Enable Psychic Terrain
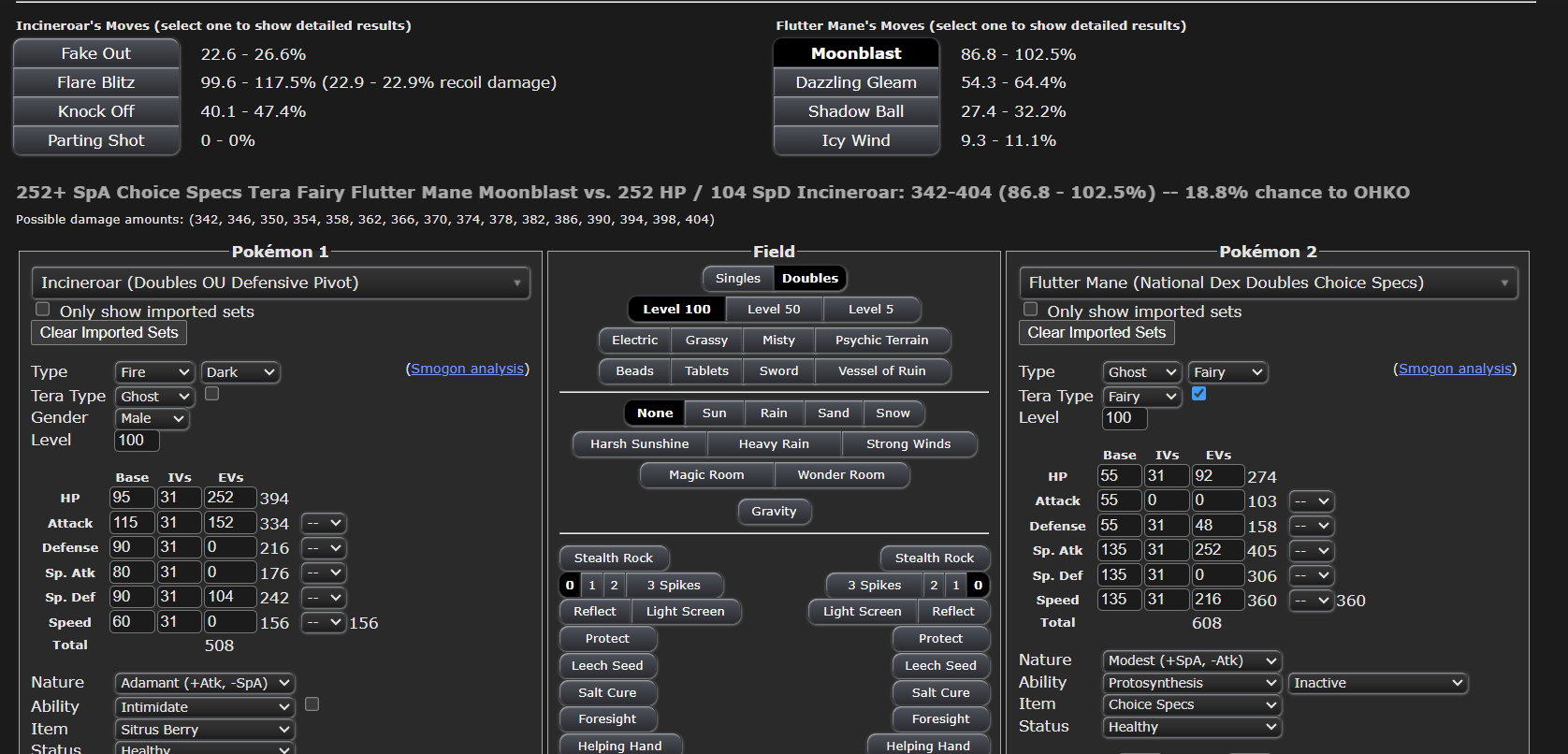The height and width of the screenshot is (754, 1568). (x=882, y=340)
